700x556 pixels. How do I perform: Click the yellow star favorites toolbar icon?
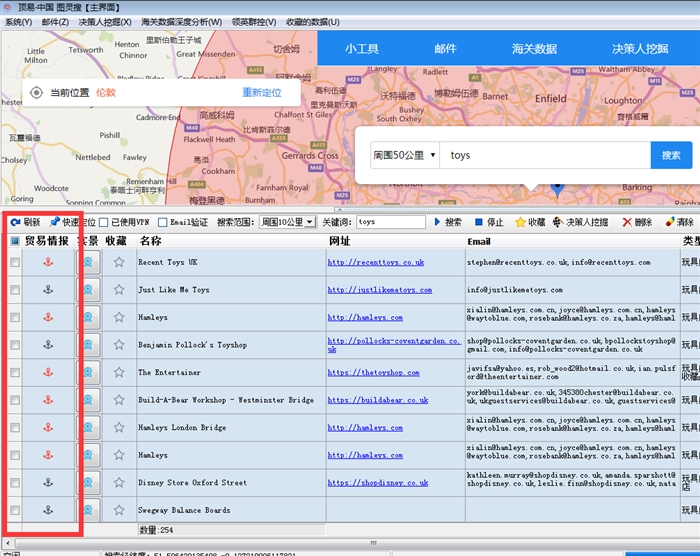[x=520, y=222]
